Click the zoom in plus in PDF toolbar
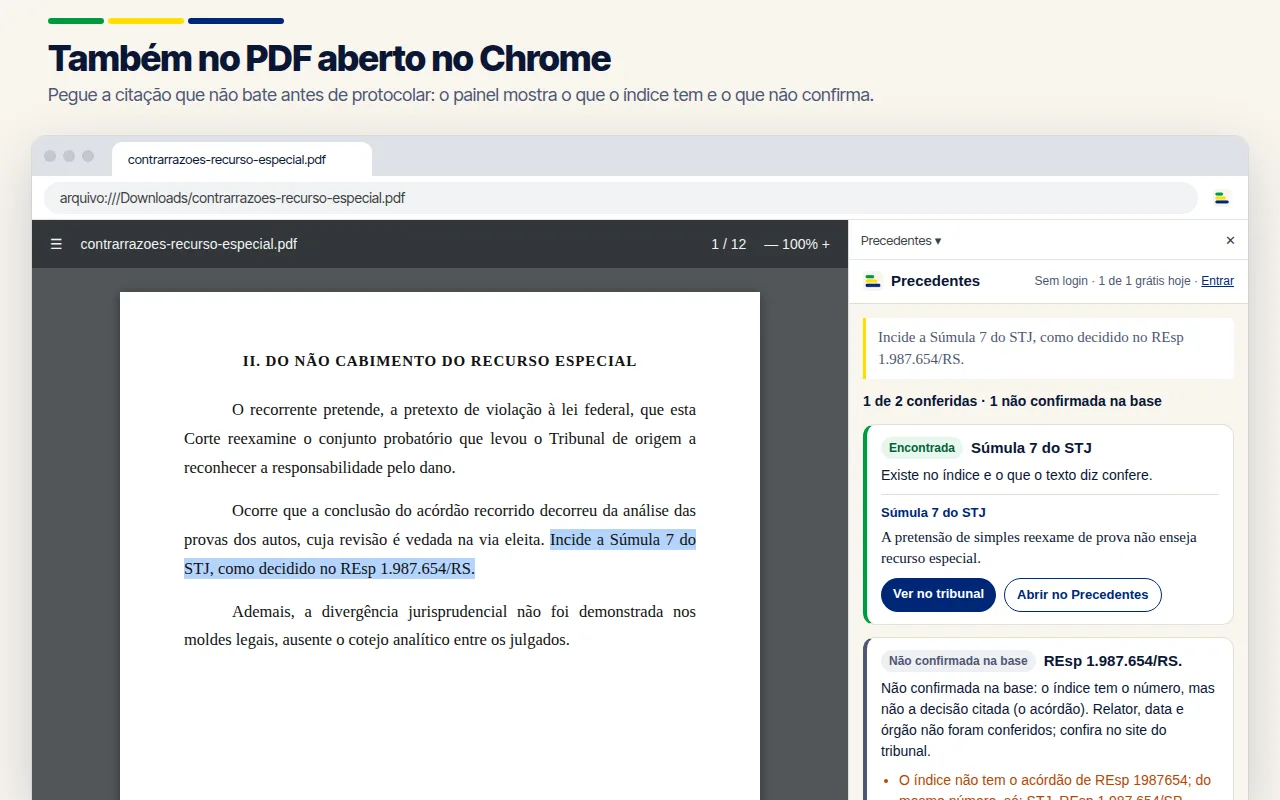The height and width of the screenshot is (800, 1280). [825, 244]
